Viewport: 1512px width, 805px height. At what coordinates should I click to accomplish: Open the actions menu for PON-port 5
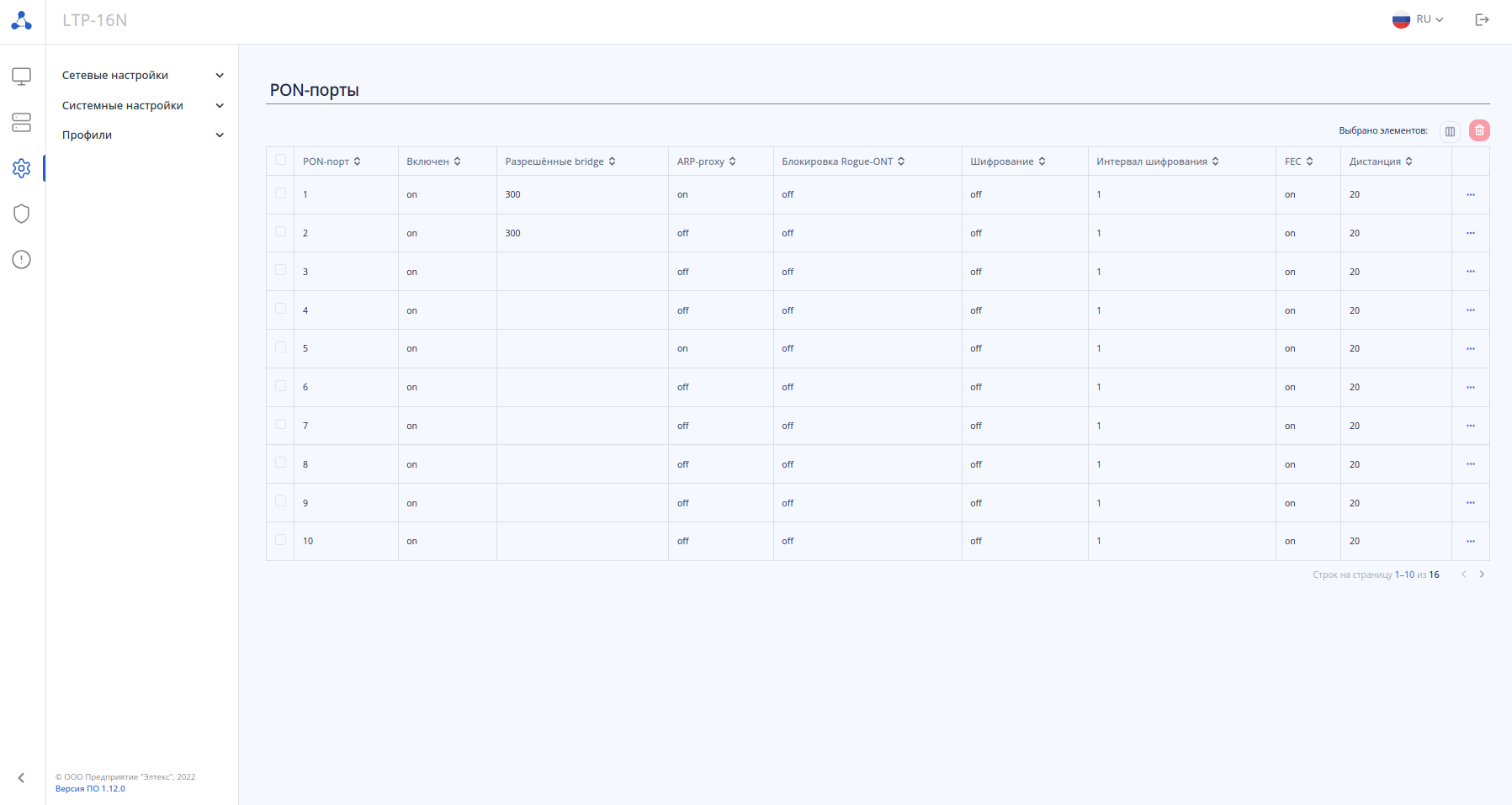[x=1471, y=348]
